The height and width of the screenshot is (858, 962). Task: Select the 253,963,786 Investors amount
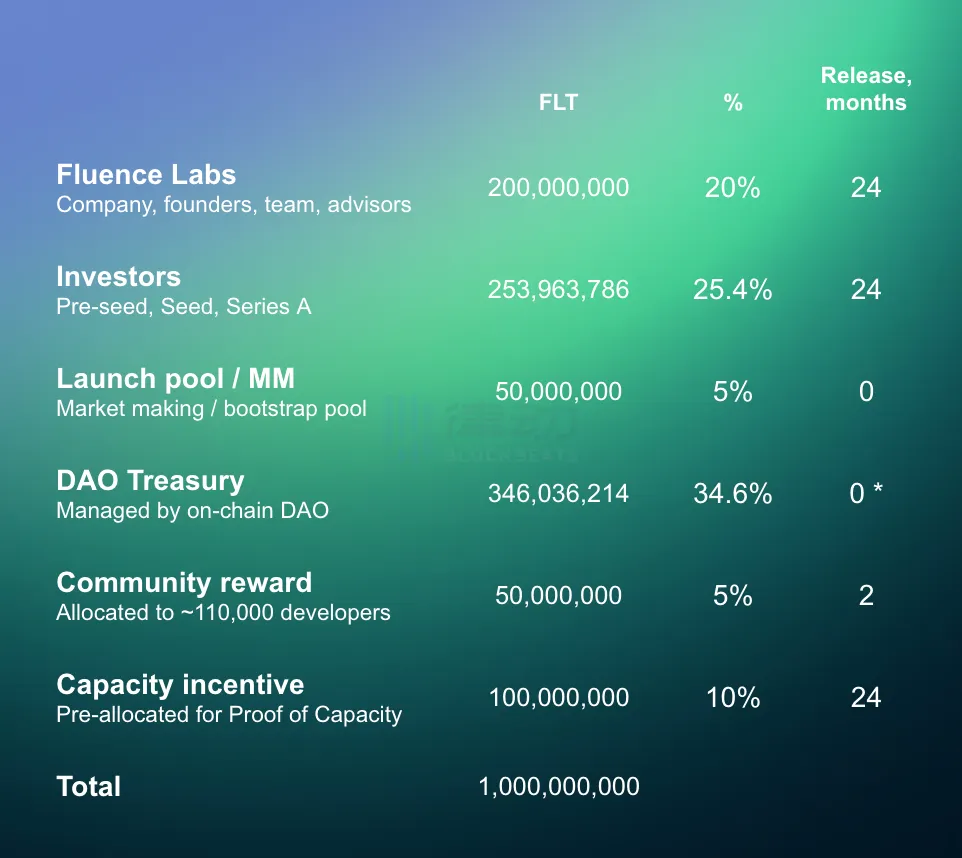(558, 289)
